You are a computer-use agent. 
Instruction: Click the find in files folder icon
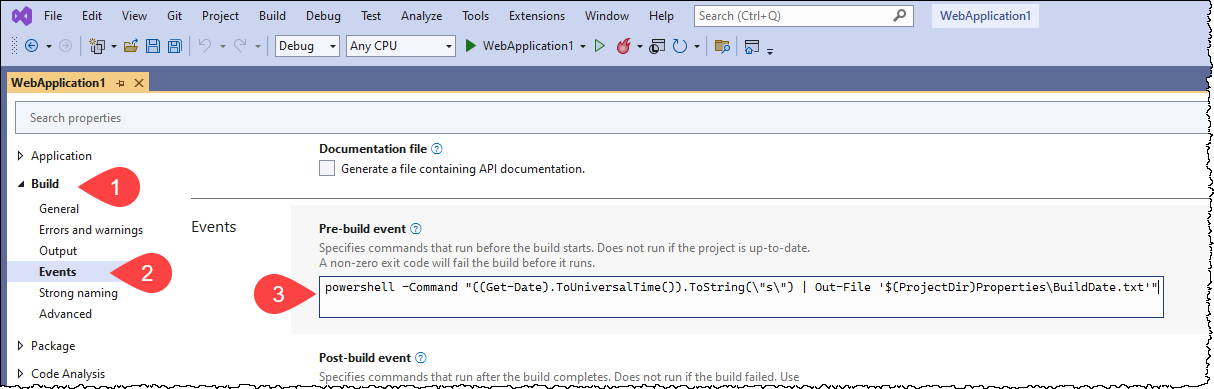(722, 46)
